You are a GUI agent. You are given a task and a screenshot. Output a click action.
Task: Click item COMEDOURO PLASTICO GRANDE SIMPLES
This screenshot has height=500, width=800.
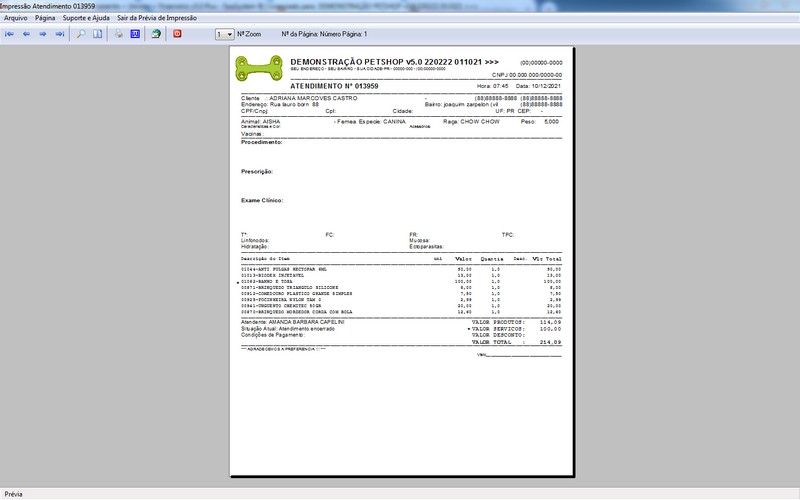[401, 294]
